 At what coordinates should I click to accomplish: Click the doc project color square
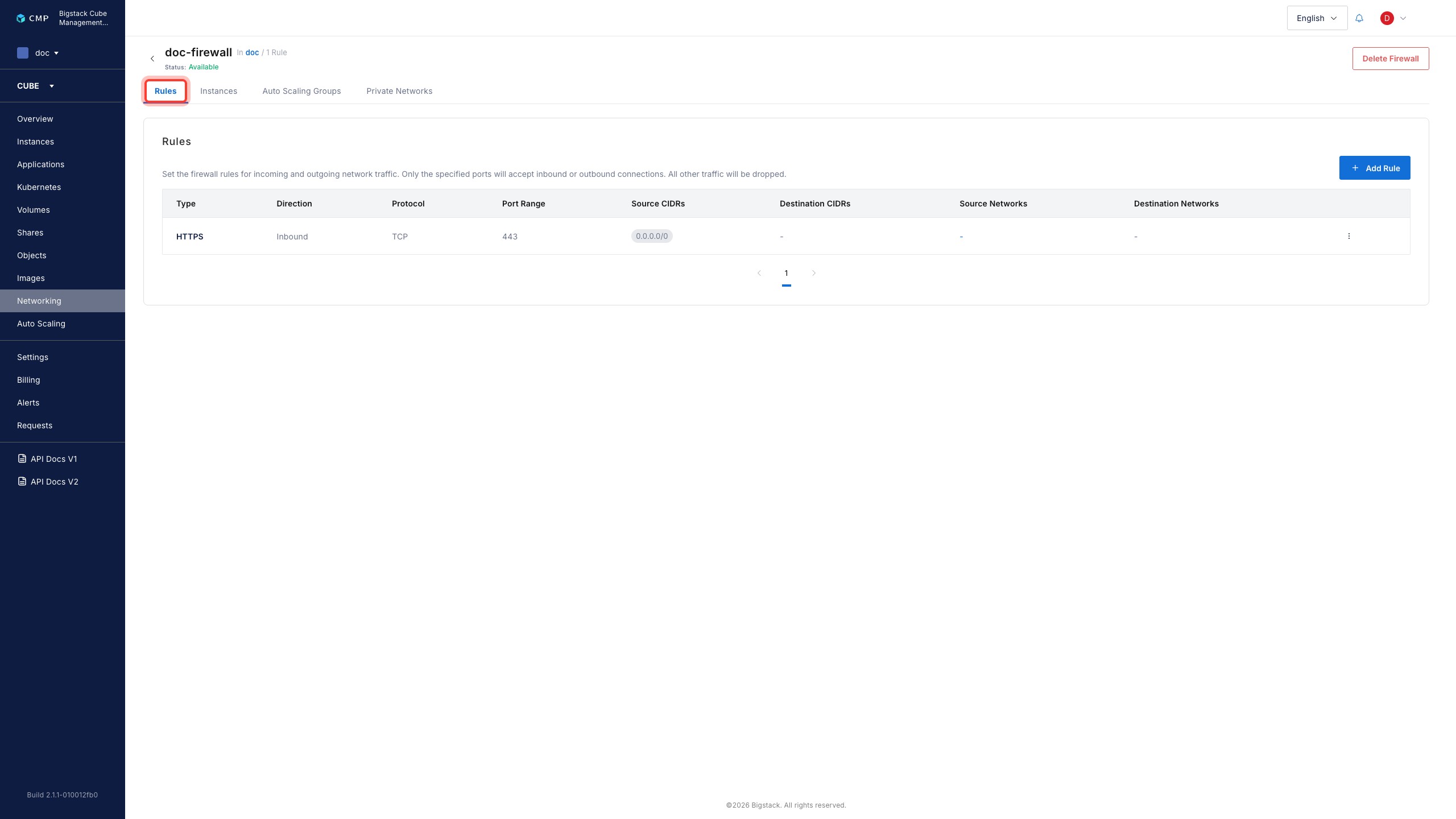pyautogui.click(x=23, y=53)
